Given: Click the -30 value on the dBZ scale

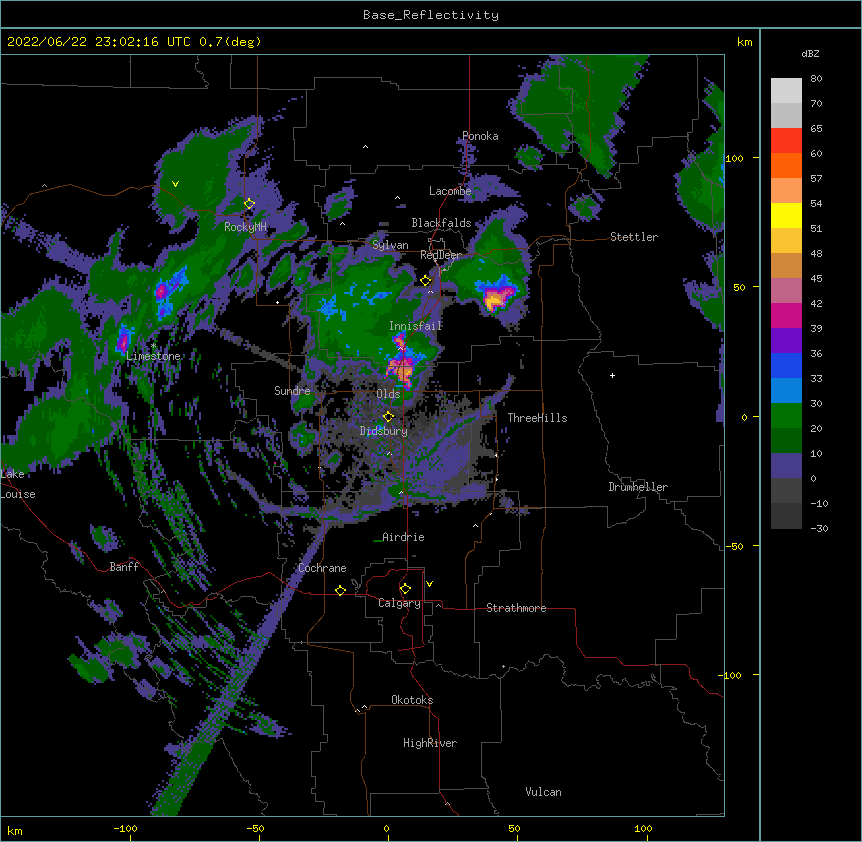Looking at the screenshot, I should 819,528.
